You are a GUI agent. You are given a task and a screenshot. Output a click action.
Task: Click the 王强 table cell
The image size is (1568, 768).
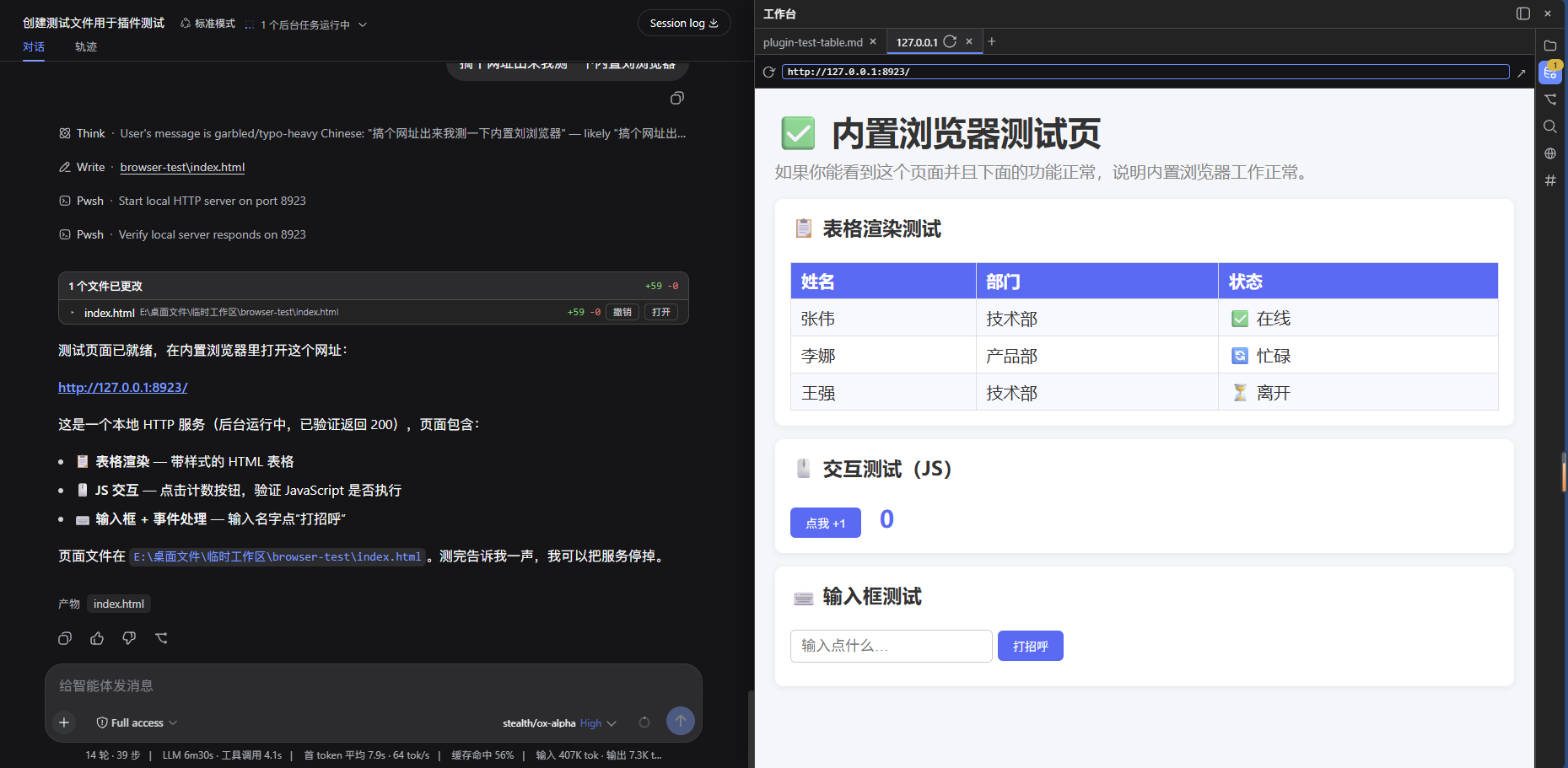click(883, 393)
